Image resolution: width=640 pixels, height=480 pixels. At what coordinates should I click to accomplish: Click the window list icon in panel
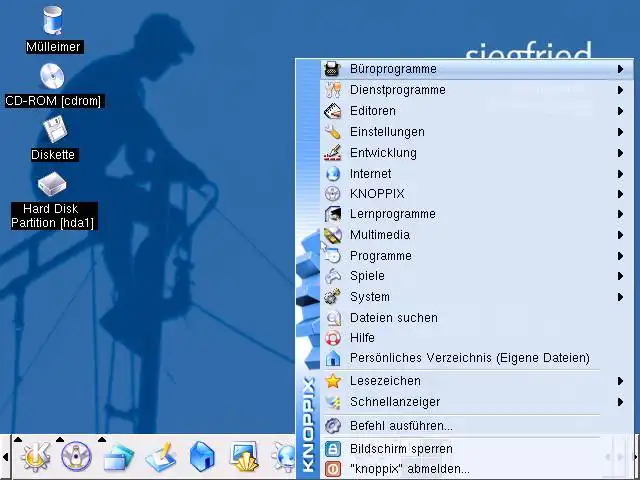coord(118,457)
